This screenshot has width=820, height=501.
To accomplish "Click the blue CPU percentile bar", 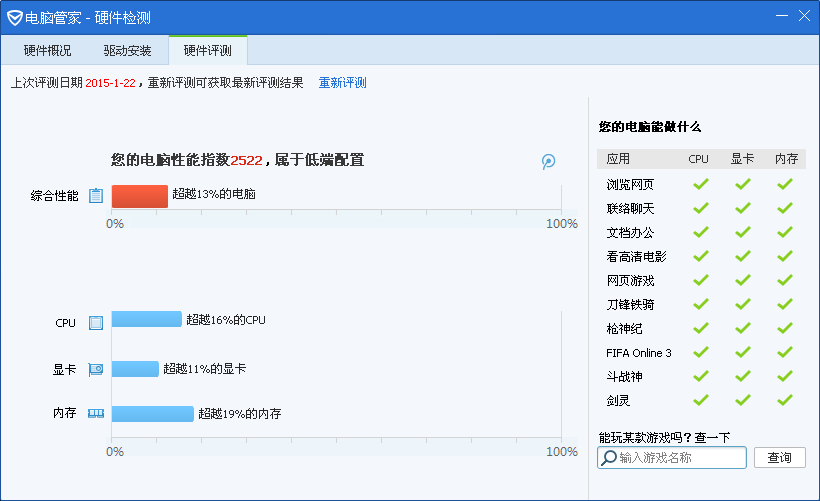I will pos(146,319).
